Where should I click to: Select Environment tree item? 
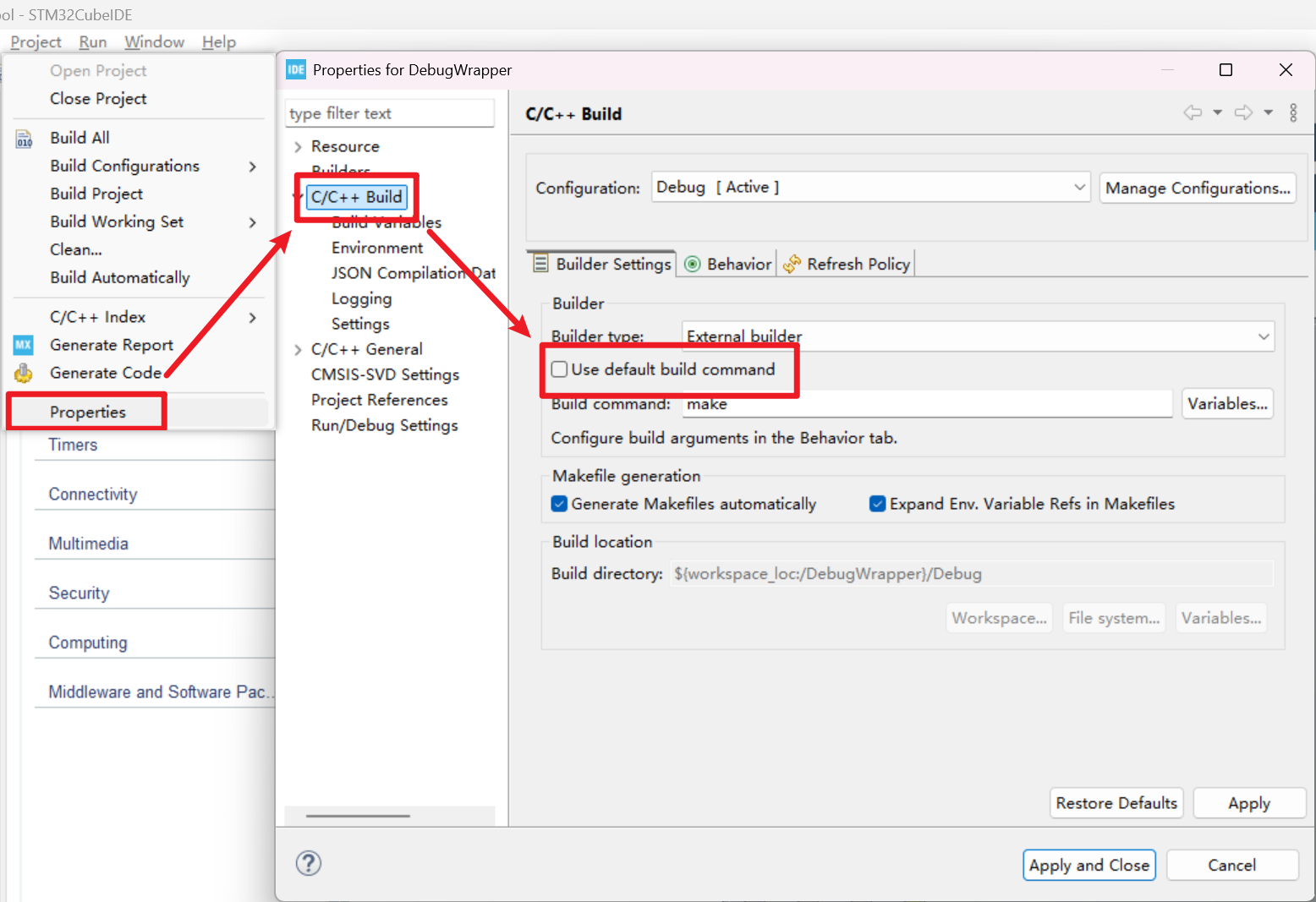(x=377, y=248)
